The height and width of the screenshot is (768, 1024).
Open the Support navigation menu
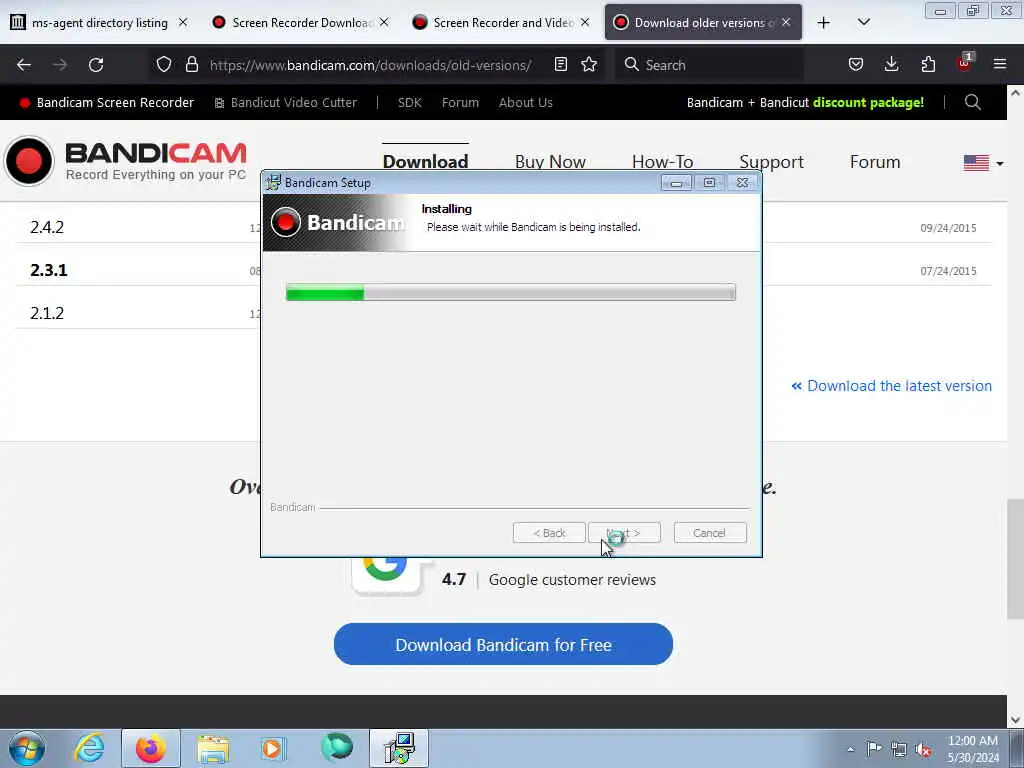[x=771, y=162]
